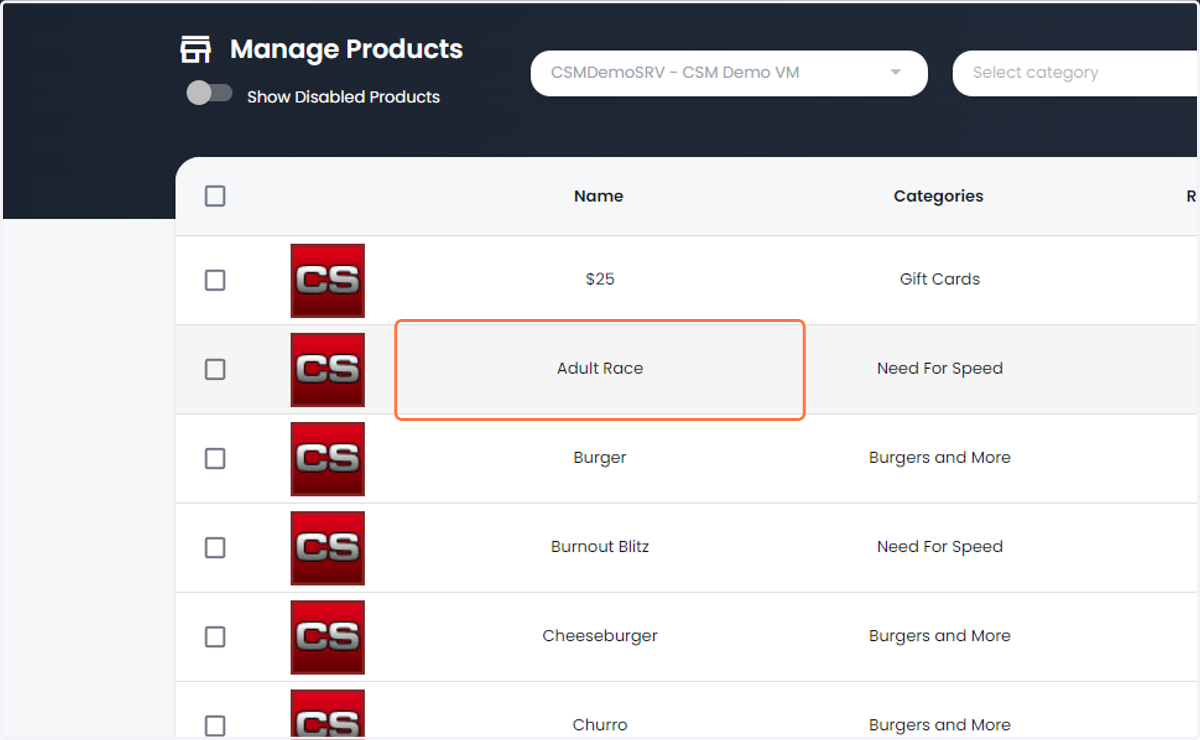Click the Manage Products heading
This screenshot has width=1200, height=740.
346,49
